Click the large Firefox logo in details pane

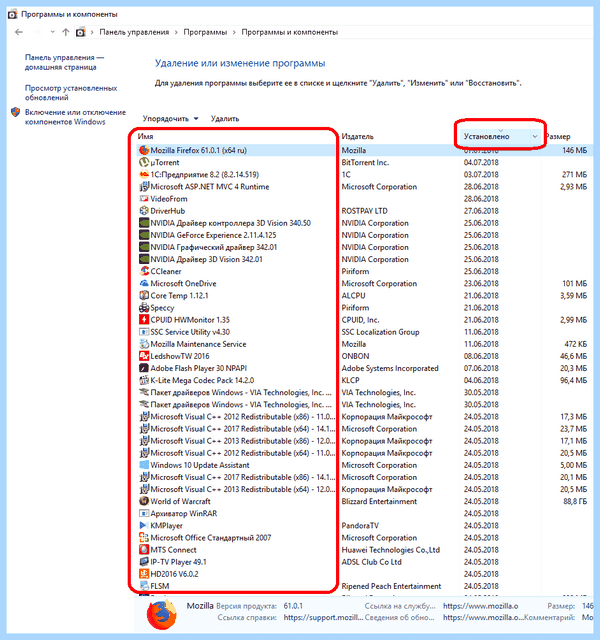pos(162,614)
